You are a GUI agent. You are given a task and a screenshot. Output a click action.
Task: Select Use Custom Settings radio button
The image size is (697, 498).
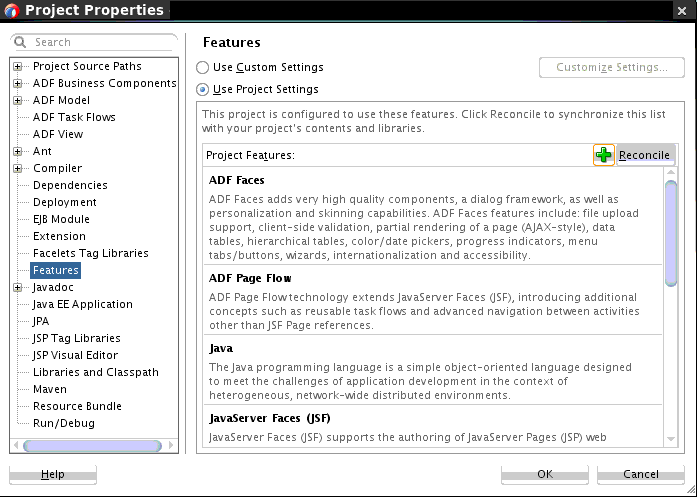coord(203,68)
